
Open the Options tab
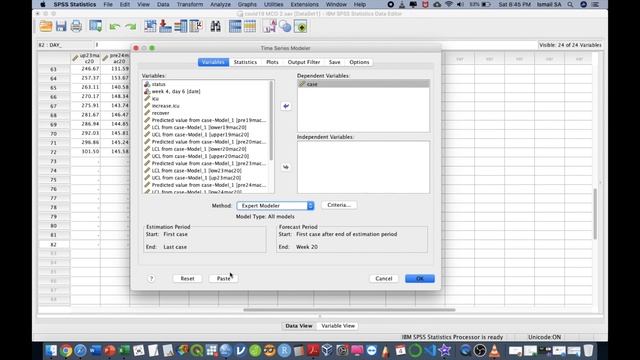[x=359, y=62]
